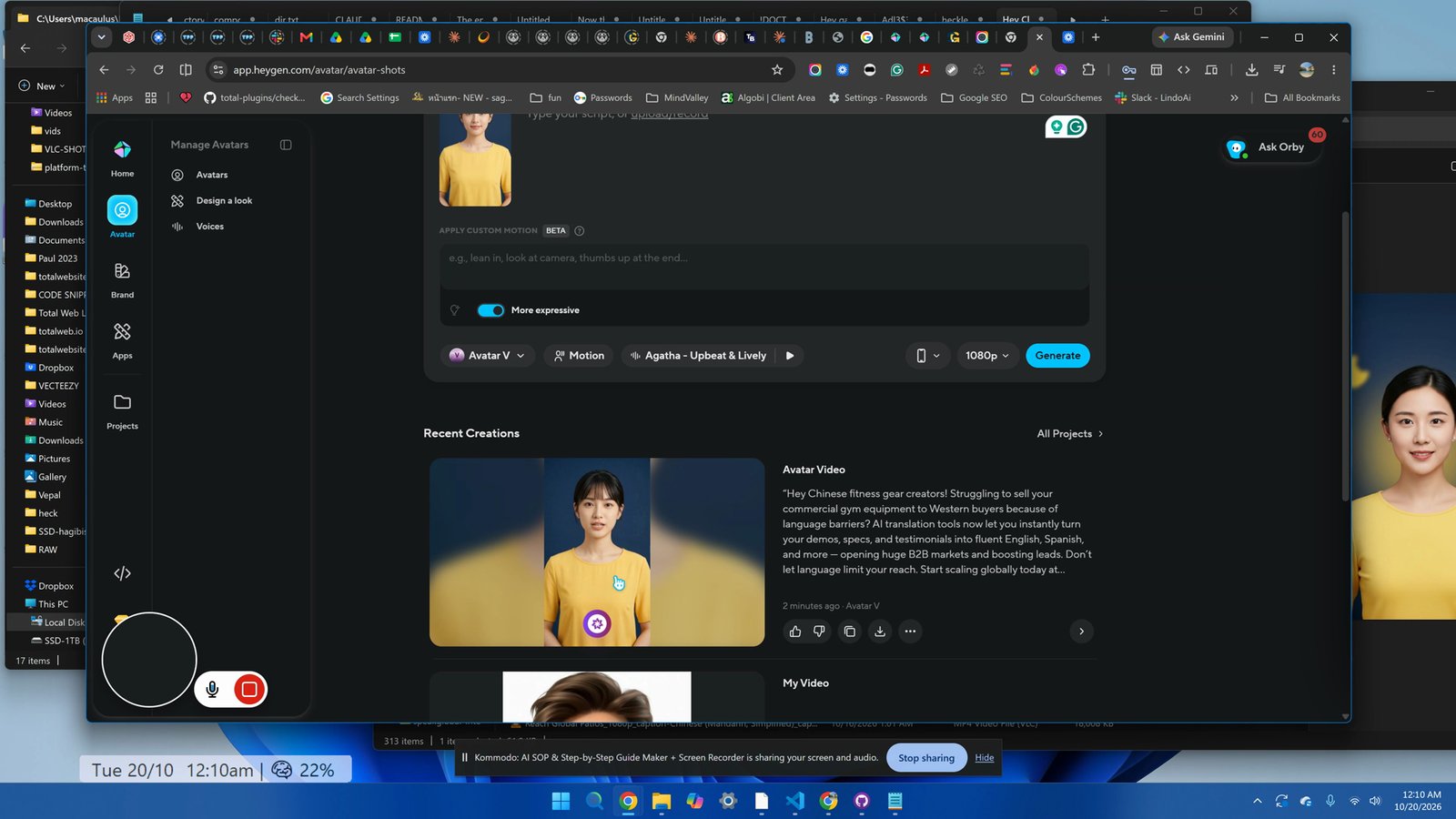Download the Avatar Video
The height and width of the screenshot is (819, 1456).
click(x=880, y=632)
